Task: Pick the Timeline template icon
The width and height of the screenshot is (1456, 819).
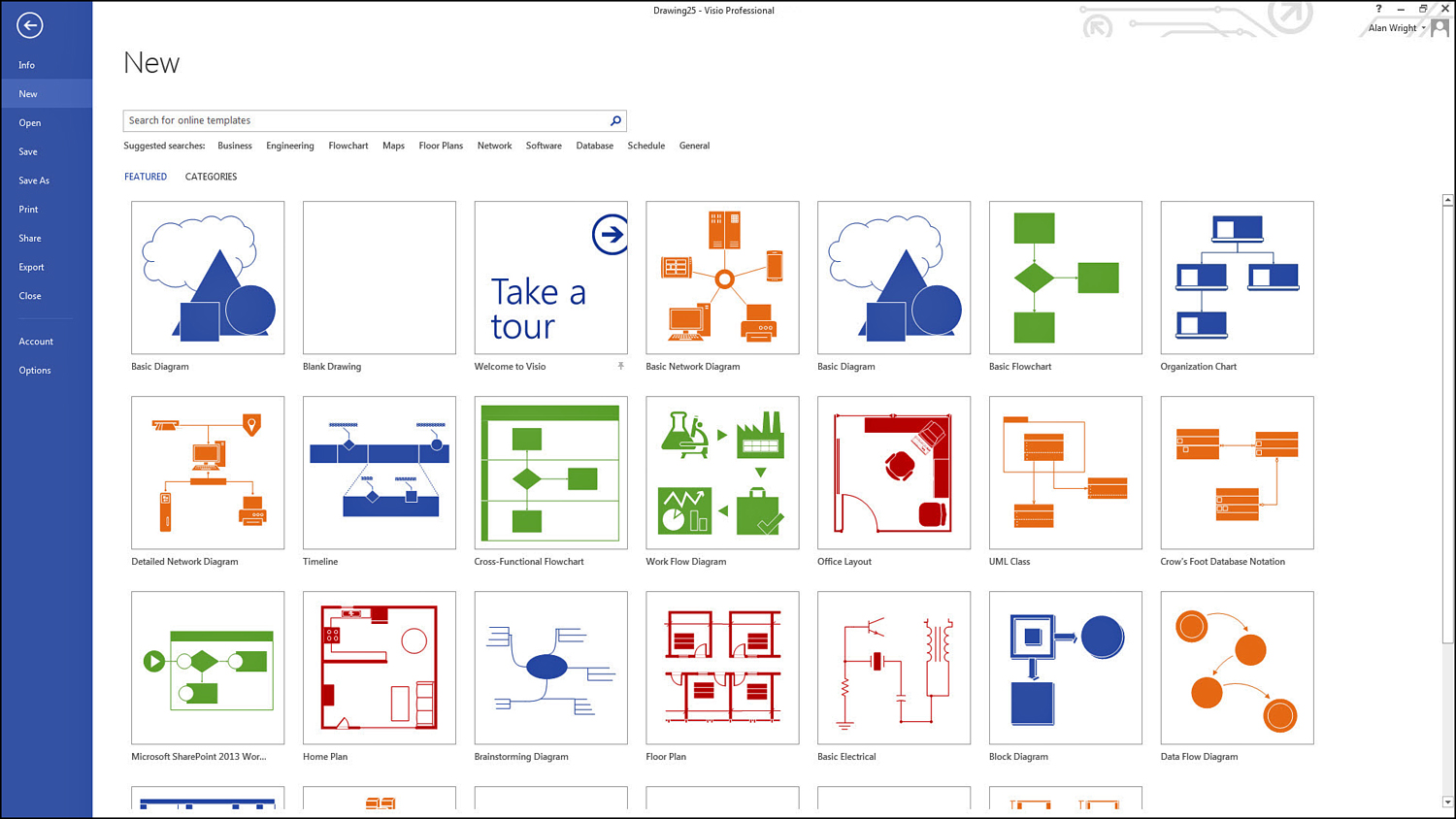Action: pyautogui.click(x=379, y=473)
